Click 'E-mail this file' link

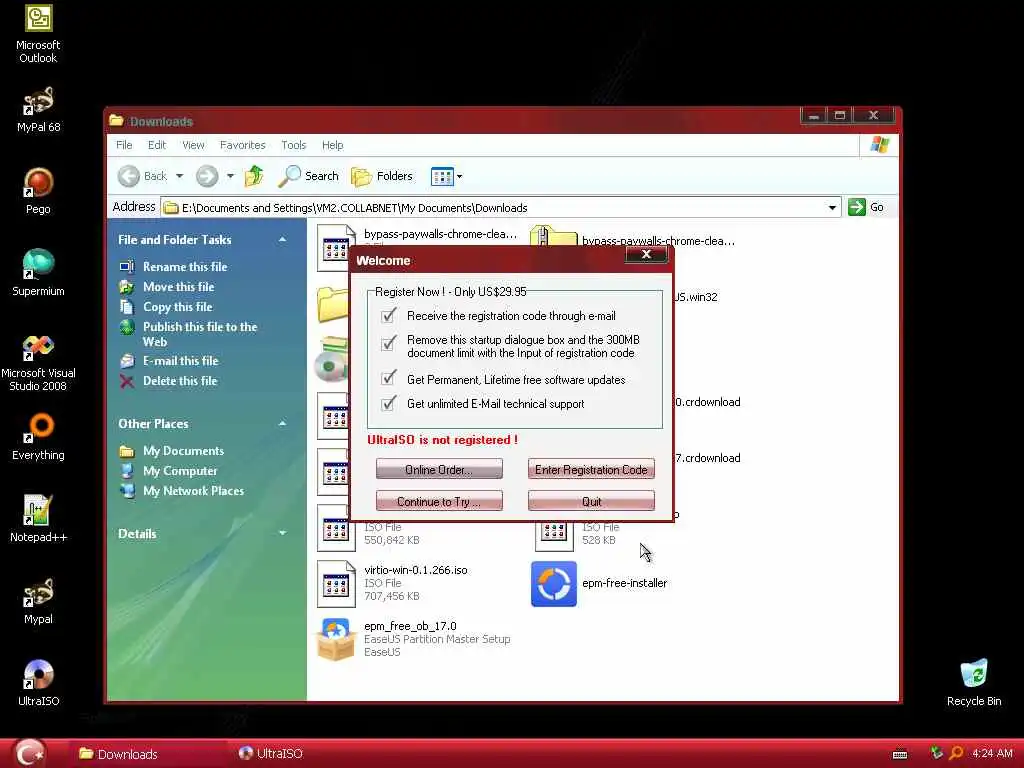pyautogui.click(x=180, y=360)
